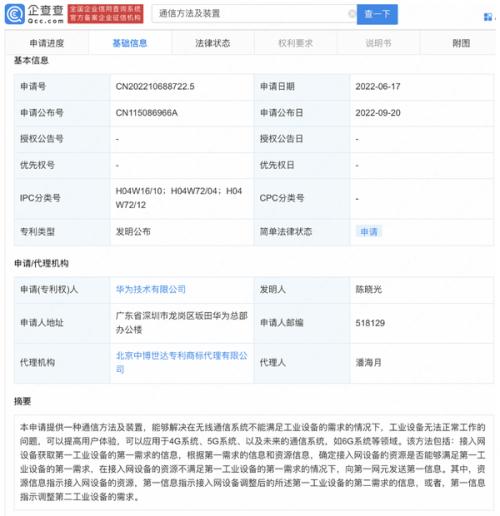This screenshot has height=516, width=500.
Task: Click the postal code 518129
Action: [370, 323]
